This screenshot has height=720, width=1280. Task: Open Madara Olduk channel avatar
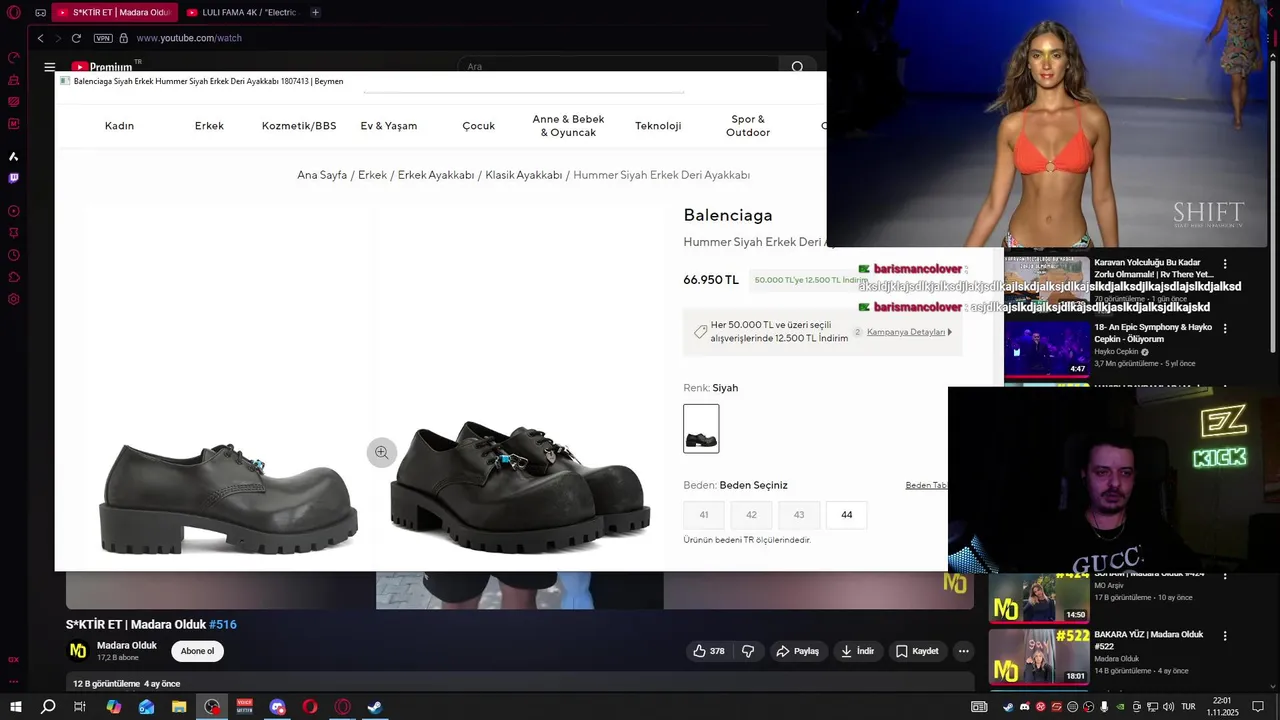[78, 651]
